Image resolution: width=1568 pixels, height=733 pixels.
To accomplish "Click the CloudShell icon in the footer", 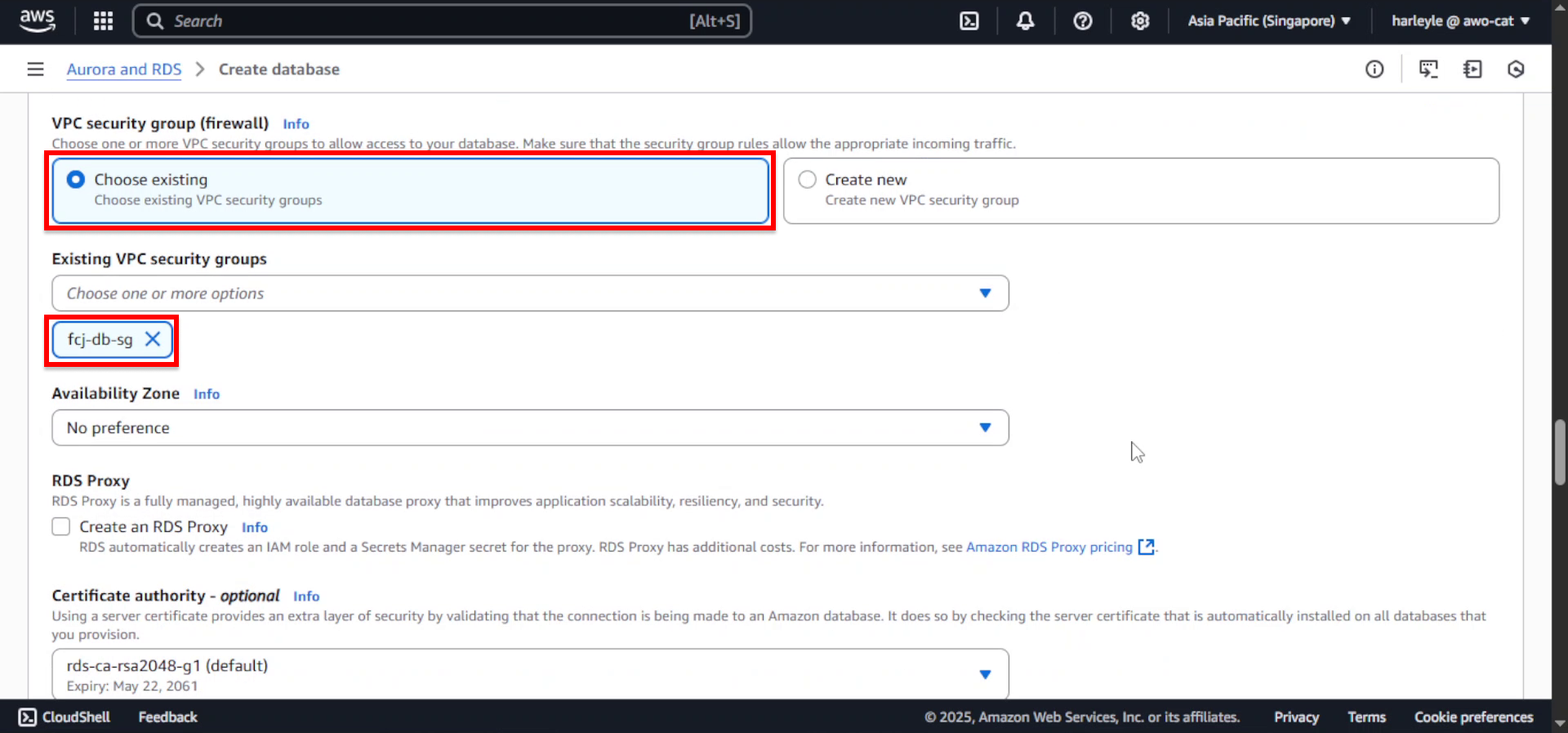I will click(x=27, y=717).
